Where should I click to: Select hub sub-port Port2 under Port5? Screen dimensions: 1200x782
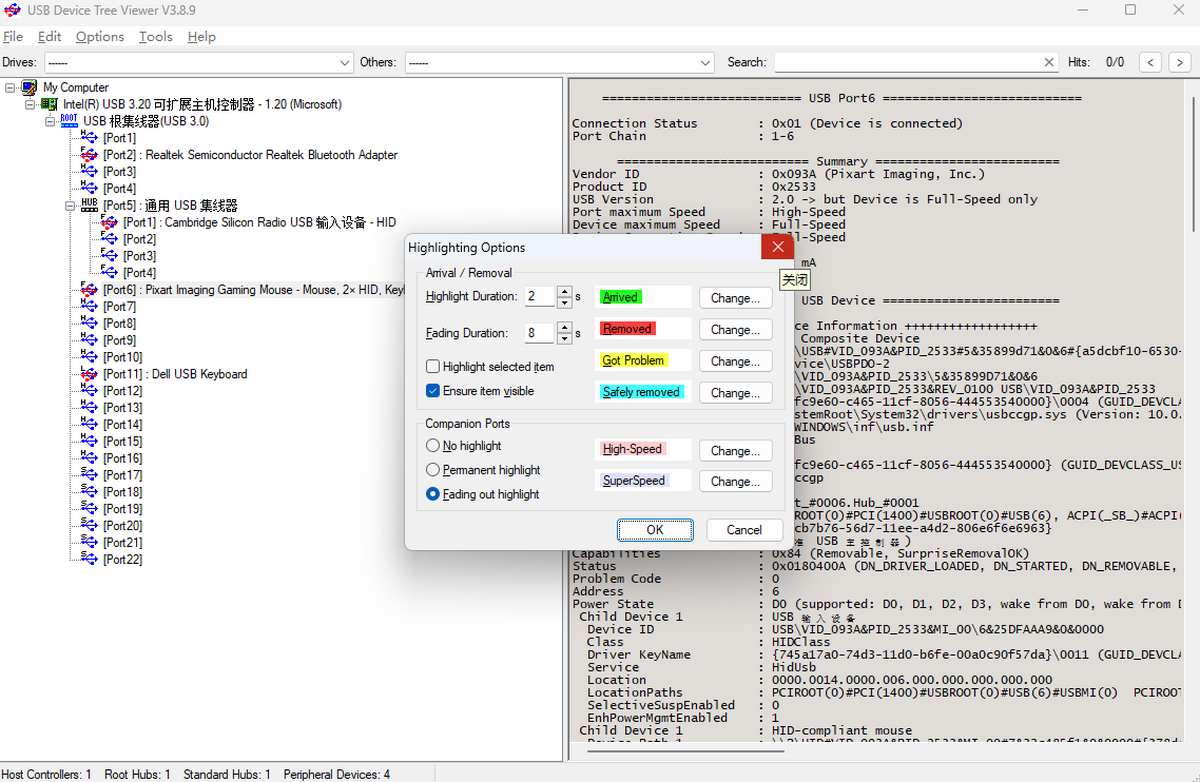140,239
